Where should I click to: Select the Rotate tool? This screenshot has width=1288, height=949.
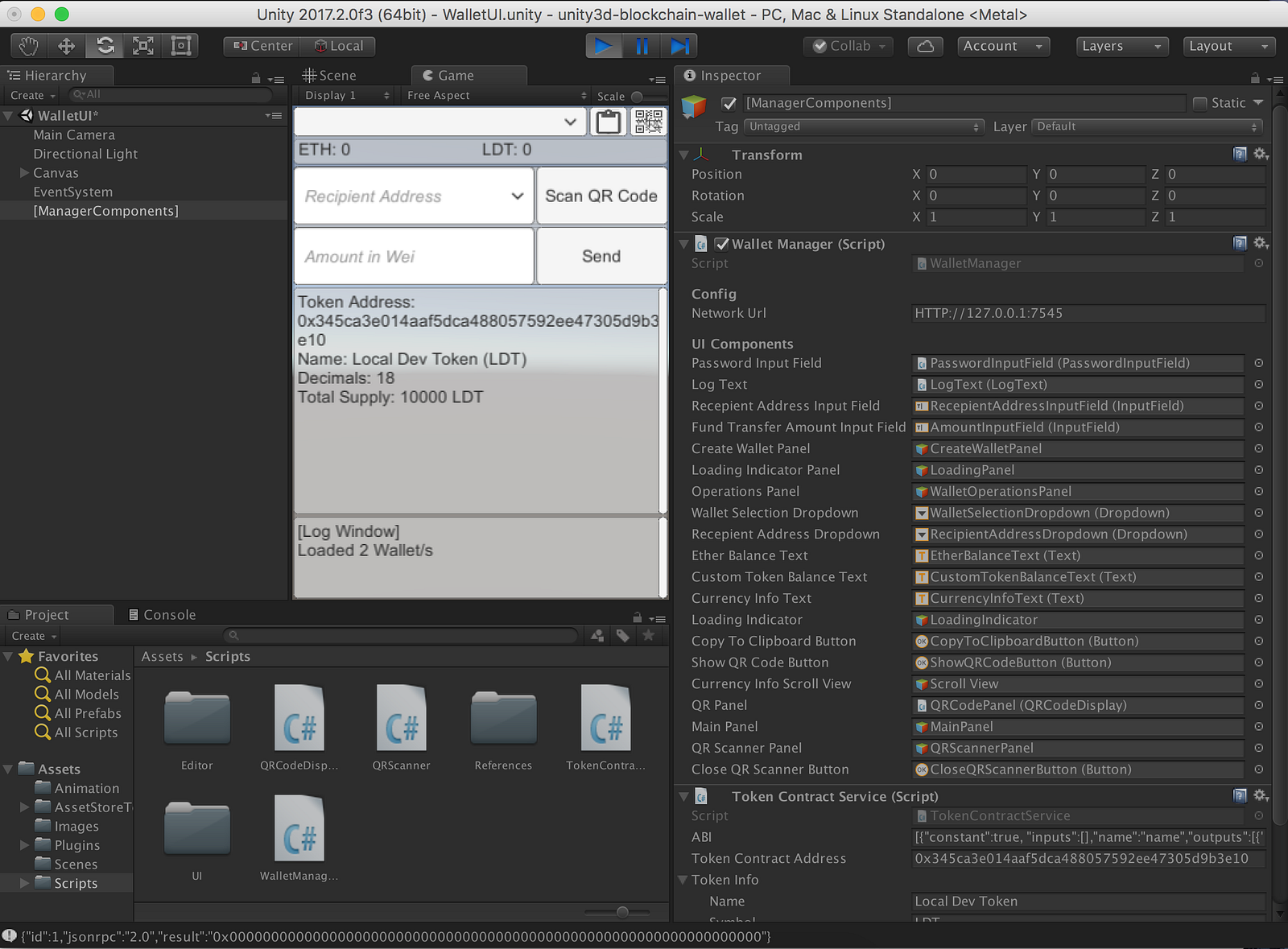(105, 46)
